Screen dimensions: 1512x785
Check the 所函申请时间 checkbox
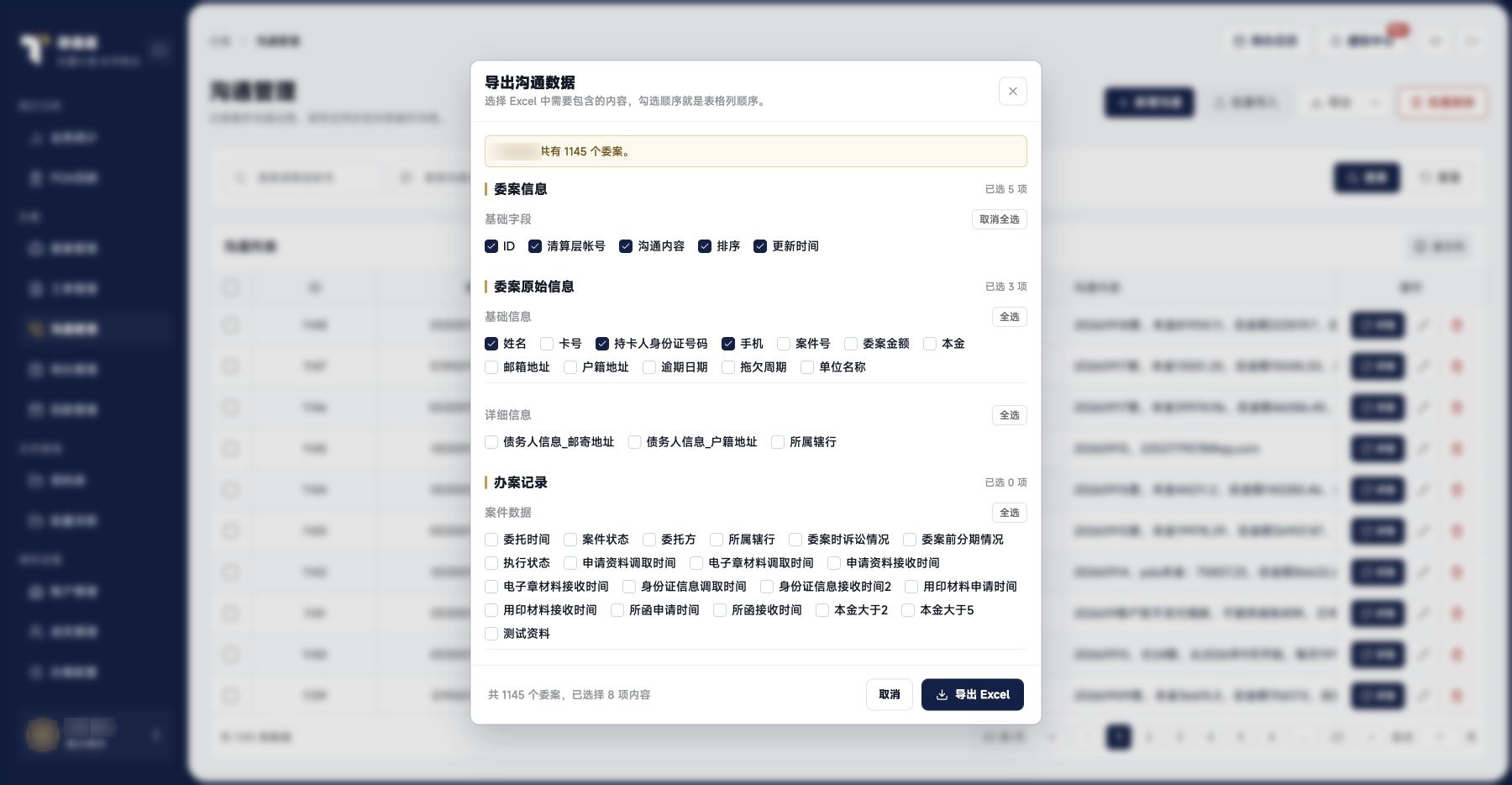617,610
